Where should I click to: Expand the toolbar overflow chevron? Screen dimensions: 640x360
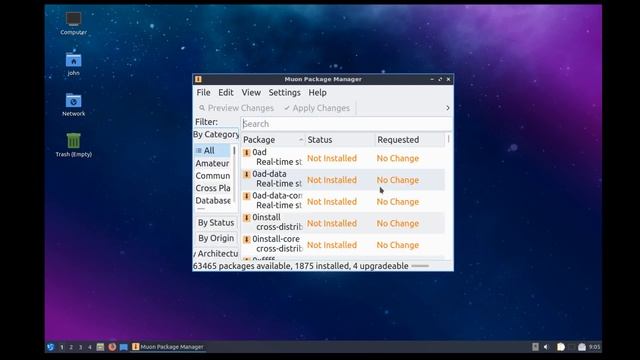tap(448, 108)
